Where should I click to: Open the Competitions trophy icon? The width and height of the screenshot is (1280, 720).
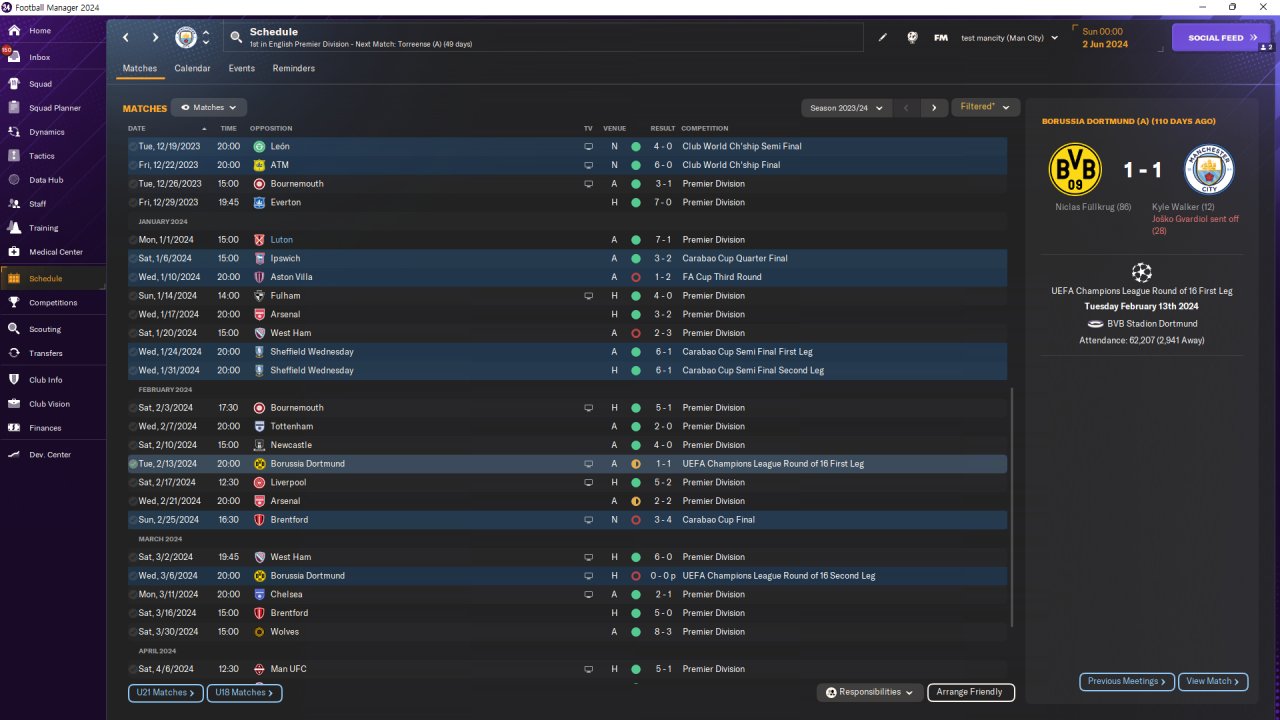pyautogui.click(x=14, y=303)
